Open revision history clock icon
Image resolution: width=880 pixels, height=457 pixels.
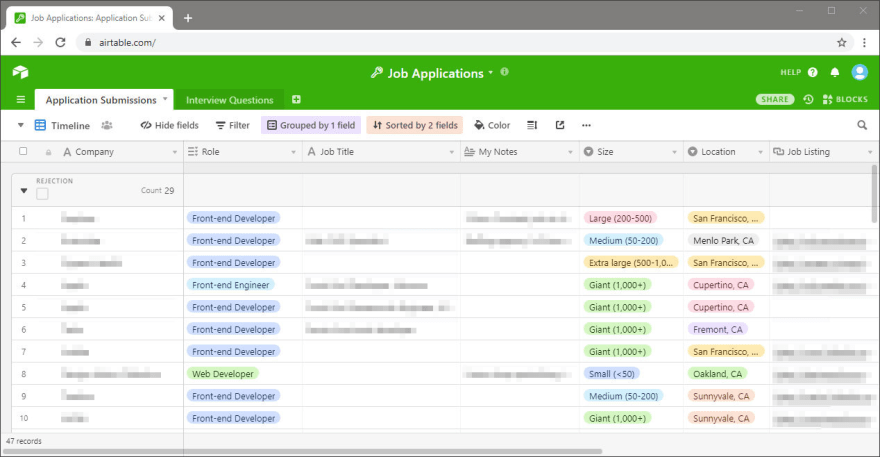coord(808,99)
